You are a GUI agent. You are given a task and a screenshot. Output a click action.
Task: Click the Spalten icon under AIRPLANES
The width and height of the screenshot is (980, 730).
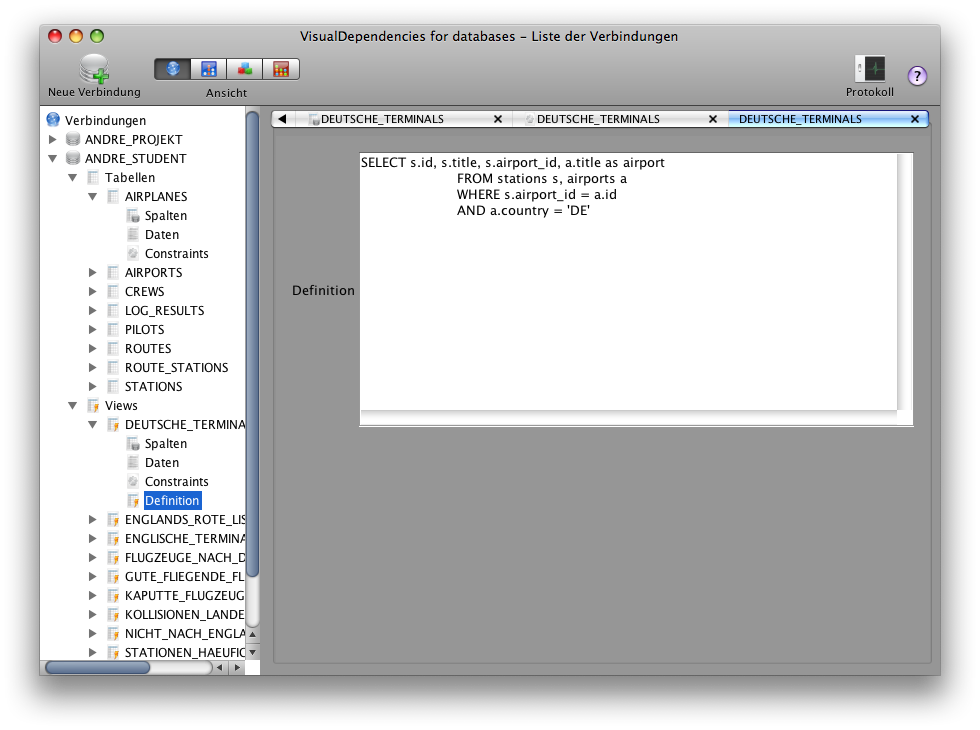[133, 215]
